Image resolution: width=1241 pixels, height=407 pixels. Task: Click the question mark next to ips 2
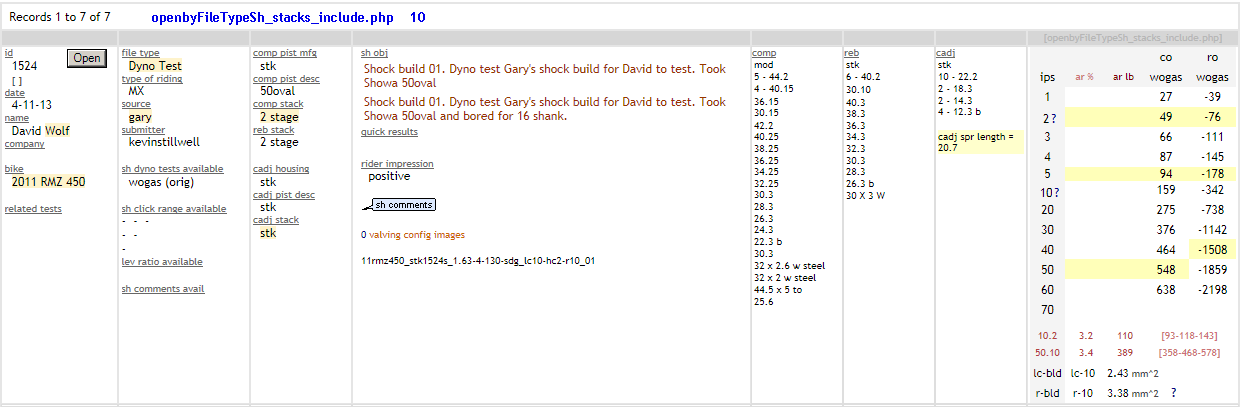coord(1057,117)
